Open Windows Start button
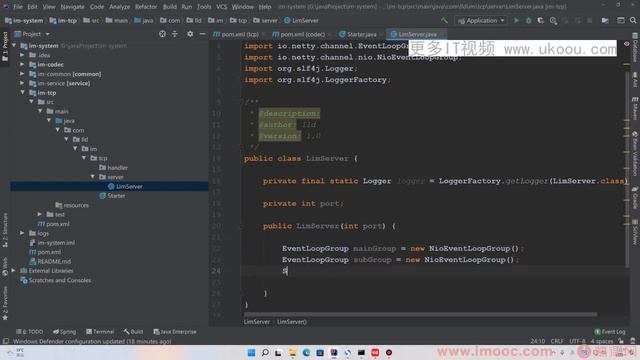This screenshot has height=360, width=640. [251, 353]
